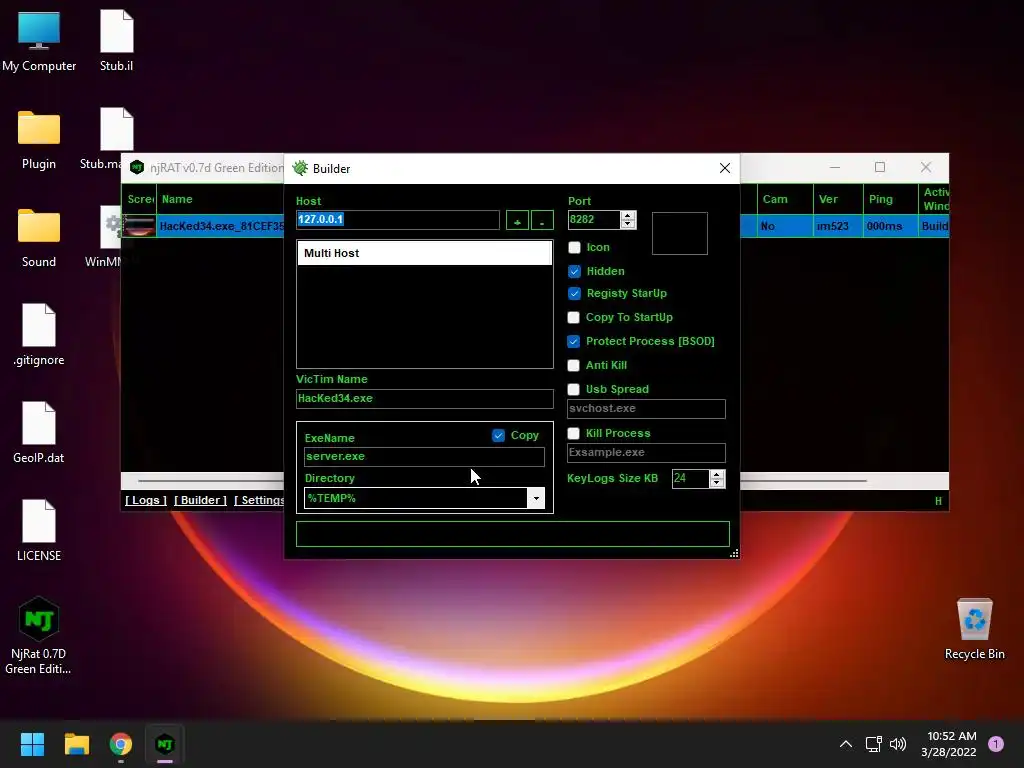The image size is (1024, 768).
Task: Decrease KeyLogs Size KB with down arrow
Action: 717,483
